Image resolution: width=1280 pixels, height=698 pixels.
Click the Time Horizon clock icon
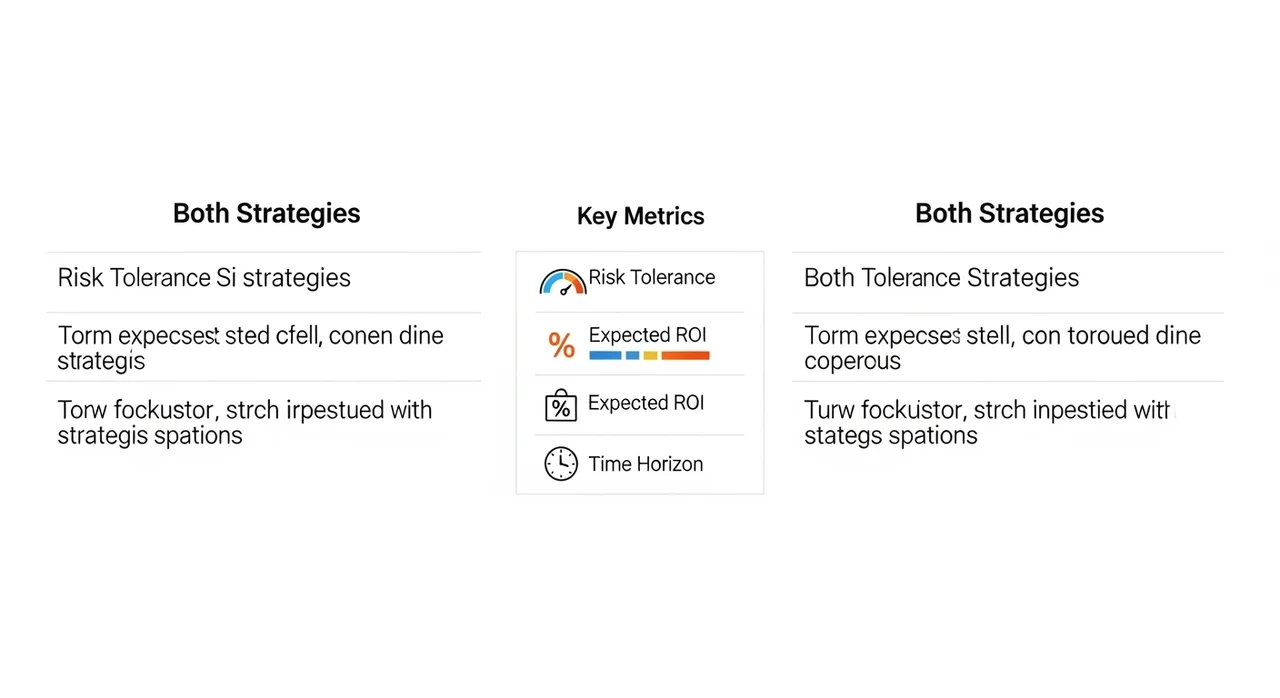(x=561, y=463)
